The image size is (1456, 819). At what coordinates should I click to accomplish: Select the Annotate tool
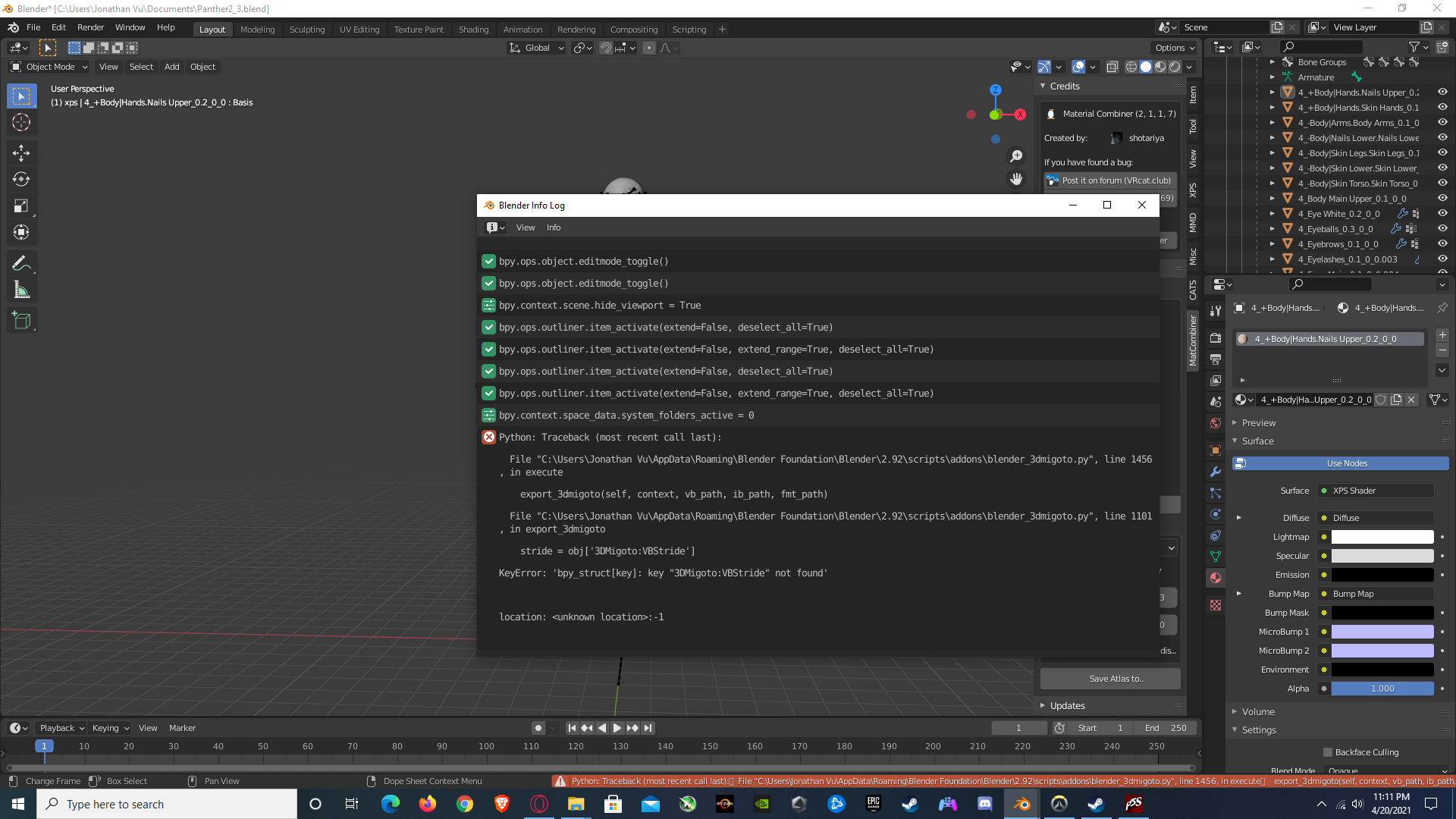21,264
